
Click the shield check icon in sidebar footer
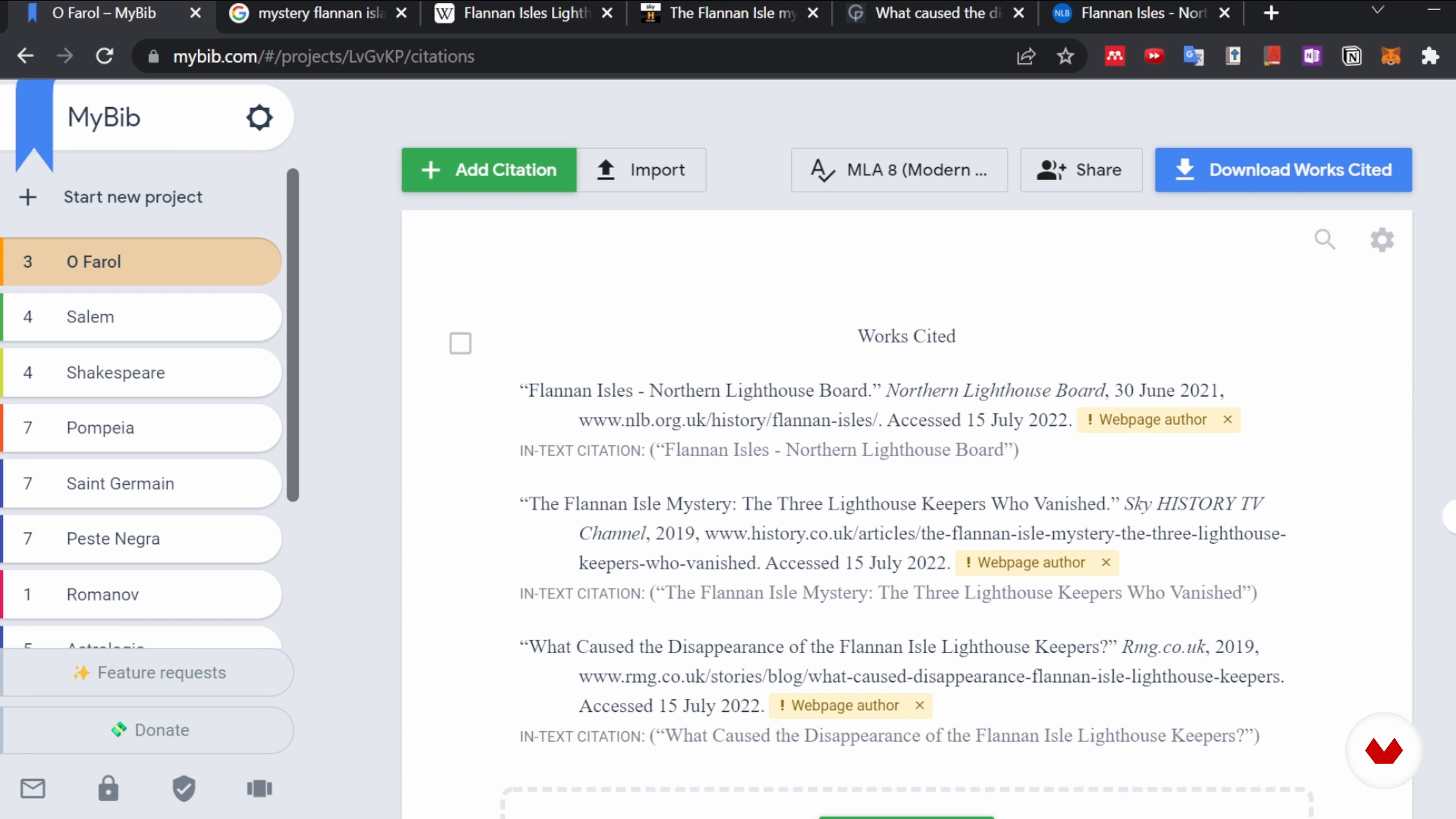[x=184, y=789]
